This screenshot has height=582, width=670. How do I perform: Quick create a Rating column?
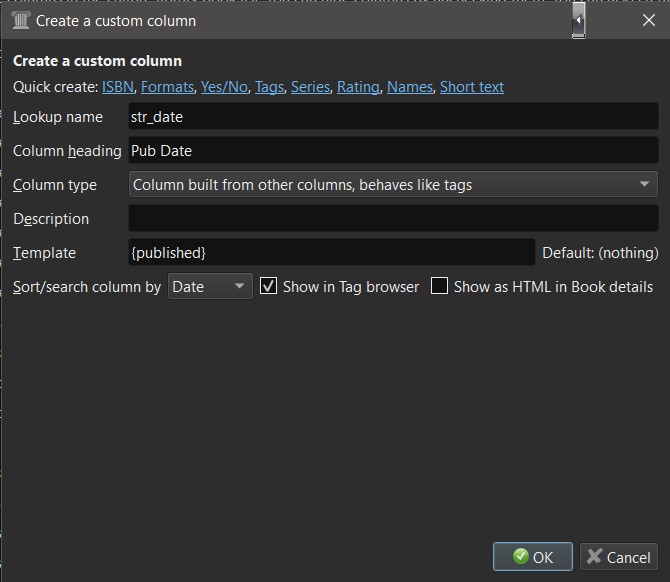tap(358, 87)
